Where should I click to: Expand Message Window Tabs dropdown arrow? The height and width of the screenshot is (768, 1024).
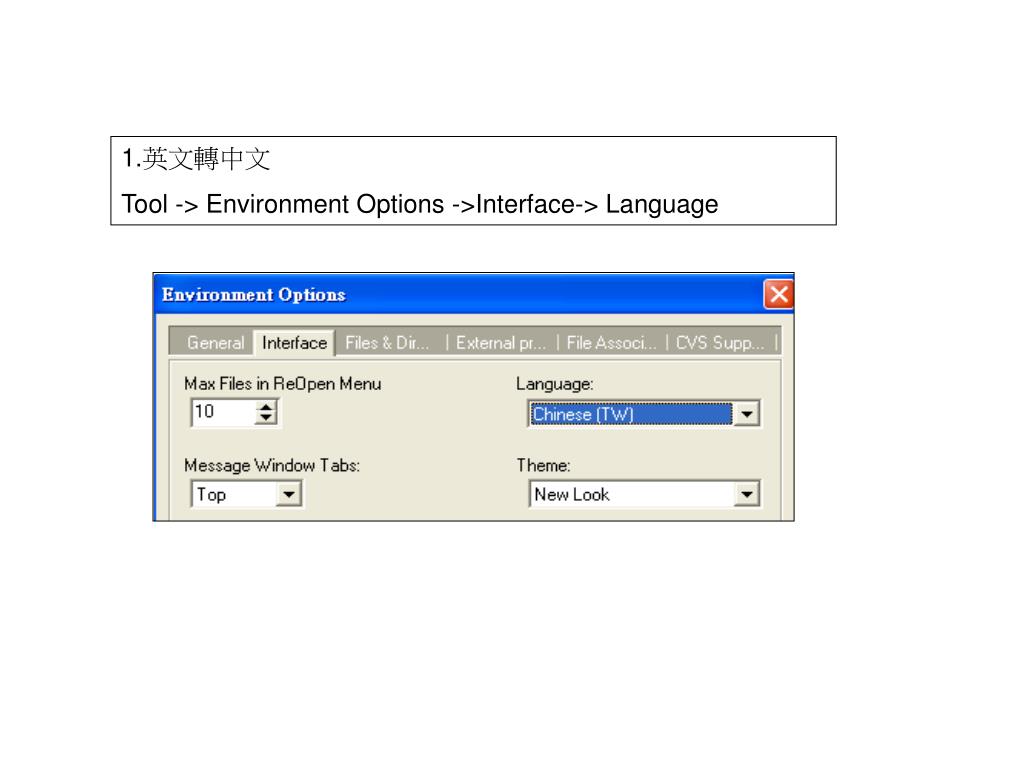click(288, 494)
